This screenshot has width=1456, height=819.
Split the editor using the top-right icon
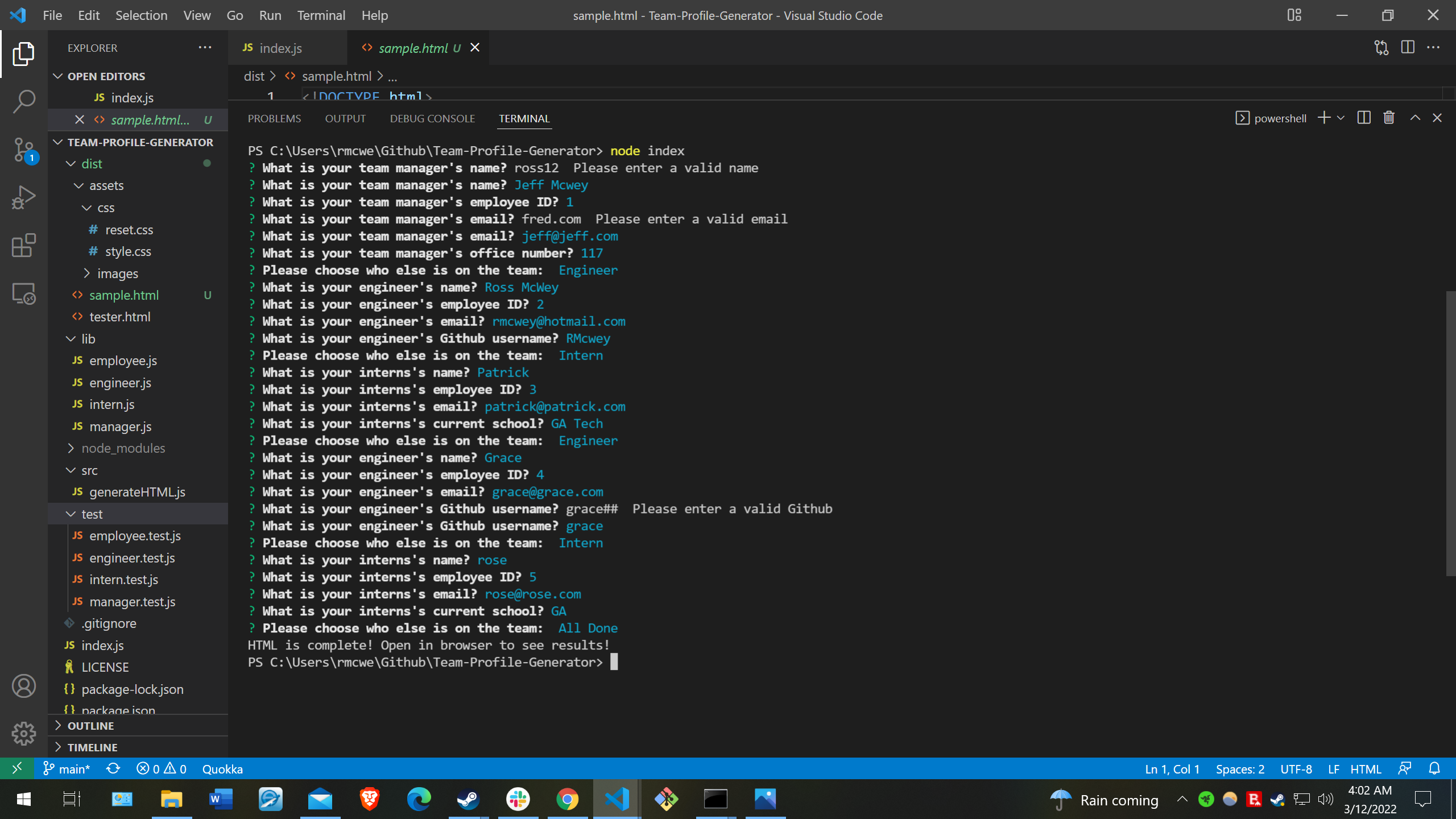coord(1408,48)
